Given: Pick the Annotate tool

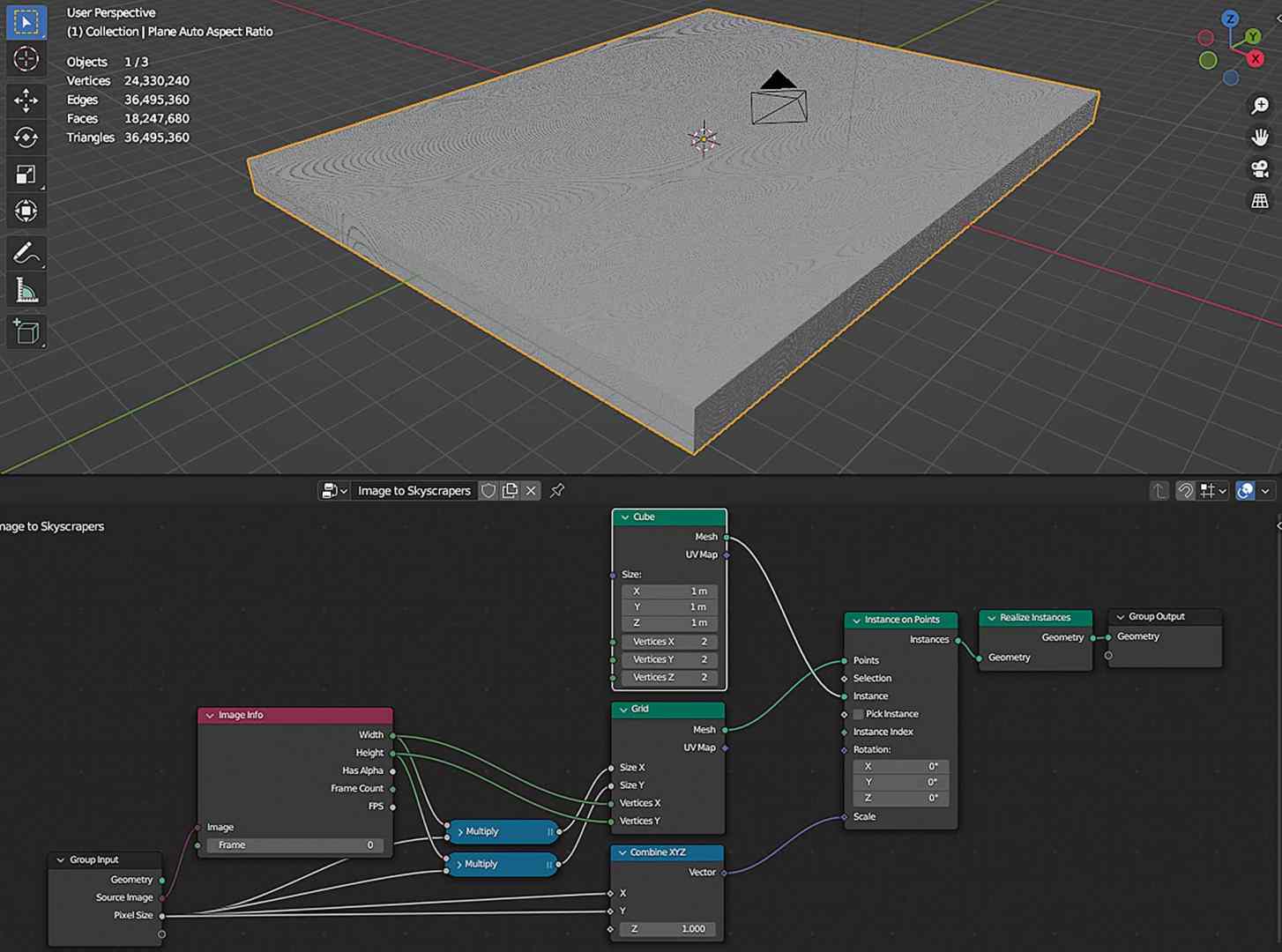Looking at the screenshot, I should [x=26, y=253].
